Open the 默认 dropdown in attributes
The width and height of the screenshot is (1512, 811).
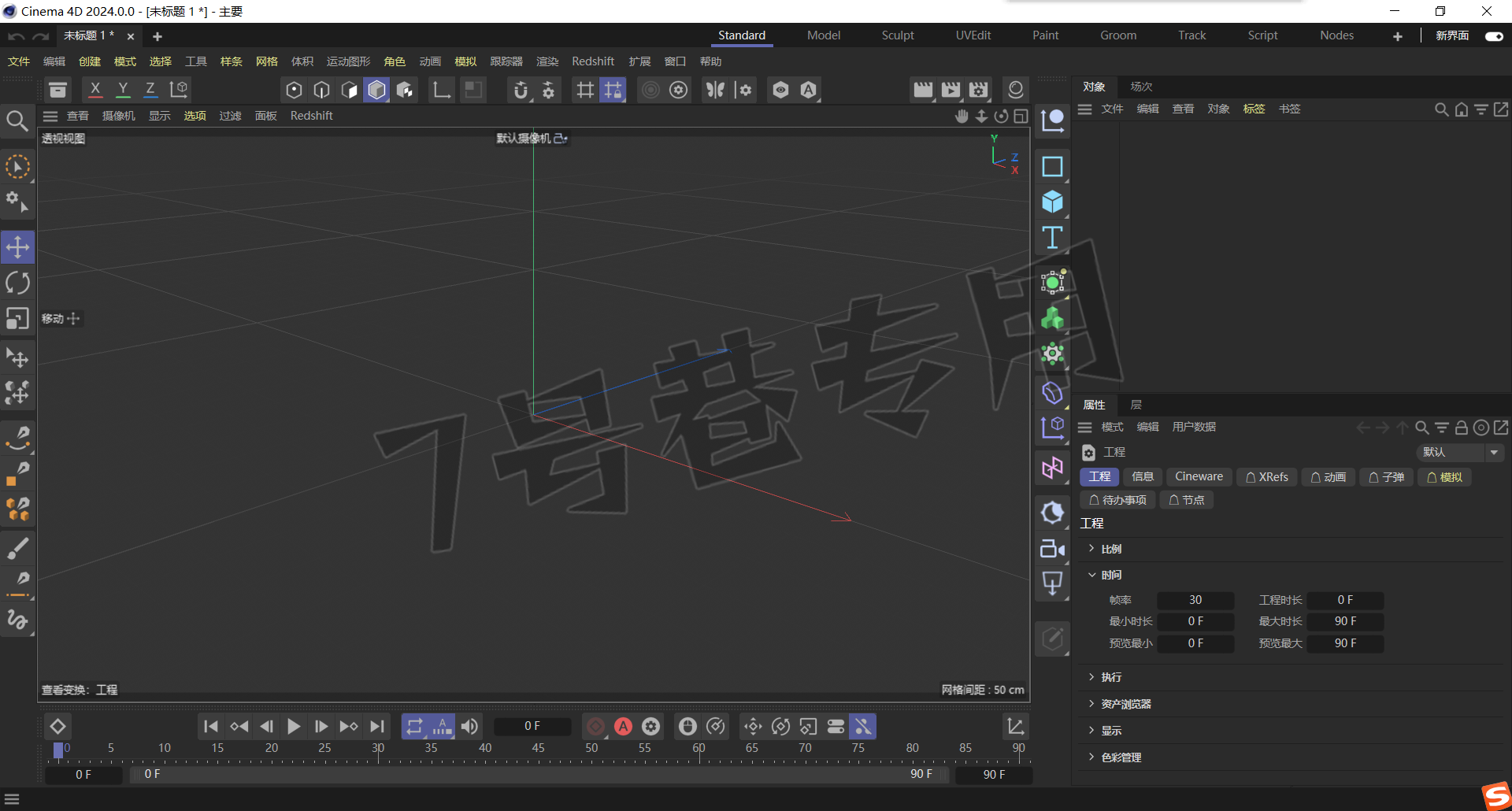coord(1460,453)
